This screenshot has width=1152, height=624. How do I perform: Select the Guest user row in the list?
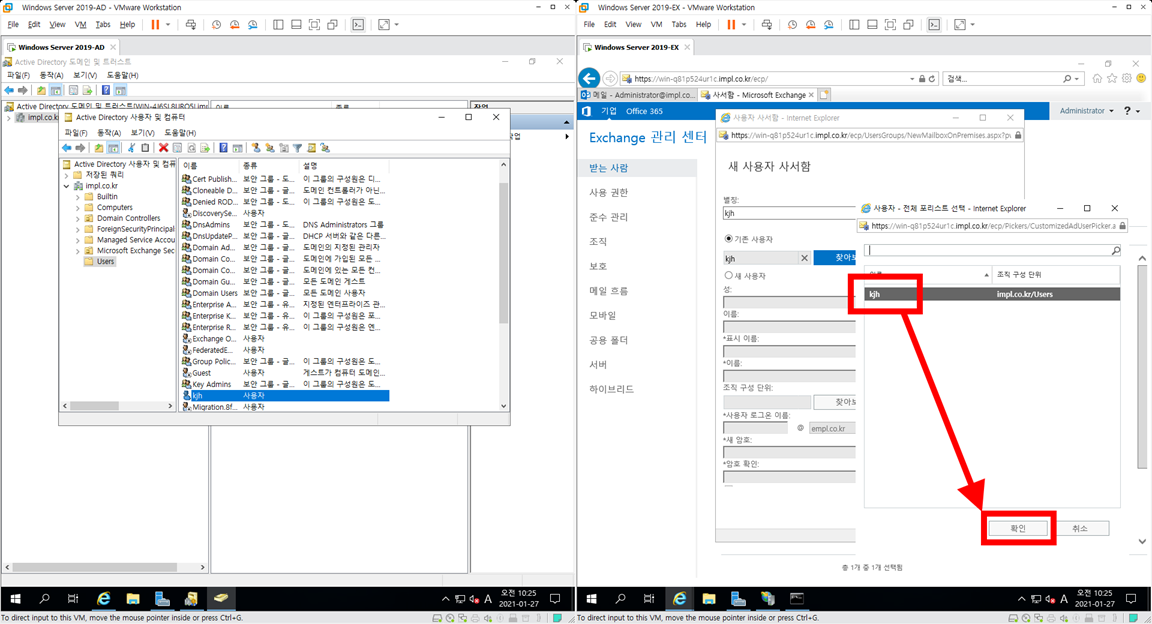point(285,373)
